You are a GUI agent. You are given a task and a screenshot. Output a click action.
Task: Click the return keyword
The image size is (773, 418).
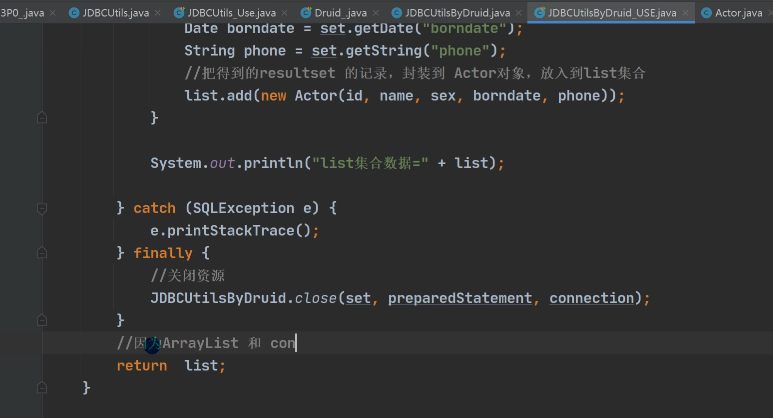pos(141,366)
